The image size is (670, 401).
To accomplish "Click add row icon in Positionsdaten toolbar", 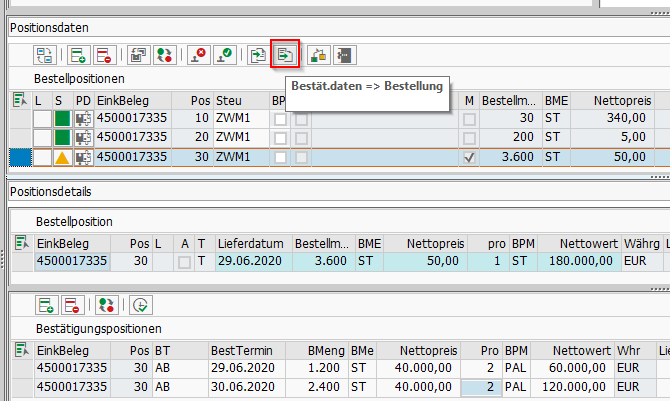I will click(x=80, y=54).
